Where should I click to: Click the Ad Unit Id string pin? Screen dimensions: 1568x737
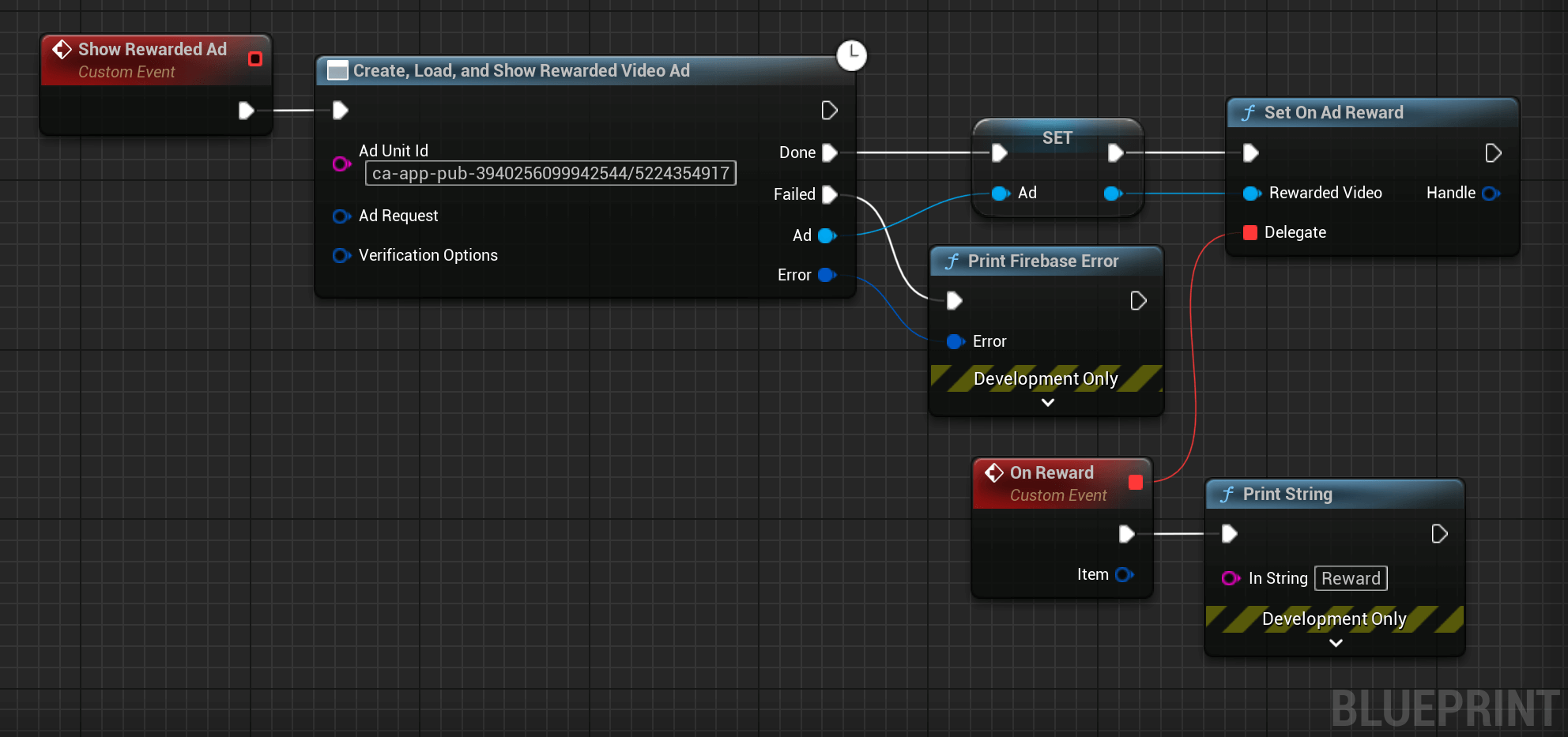tap(341, 164)
